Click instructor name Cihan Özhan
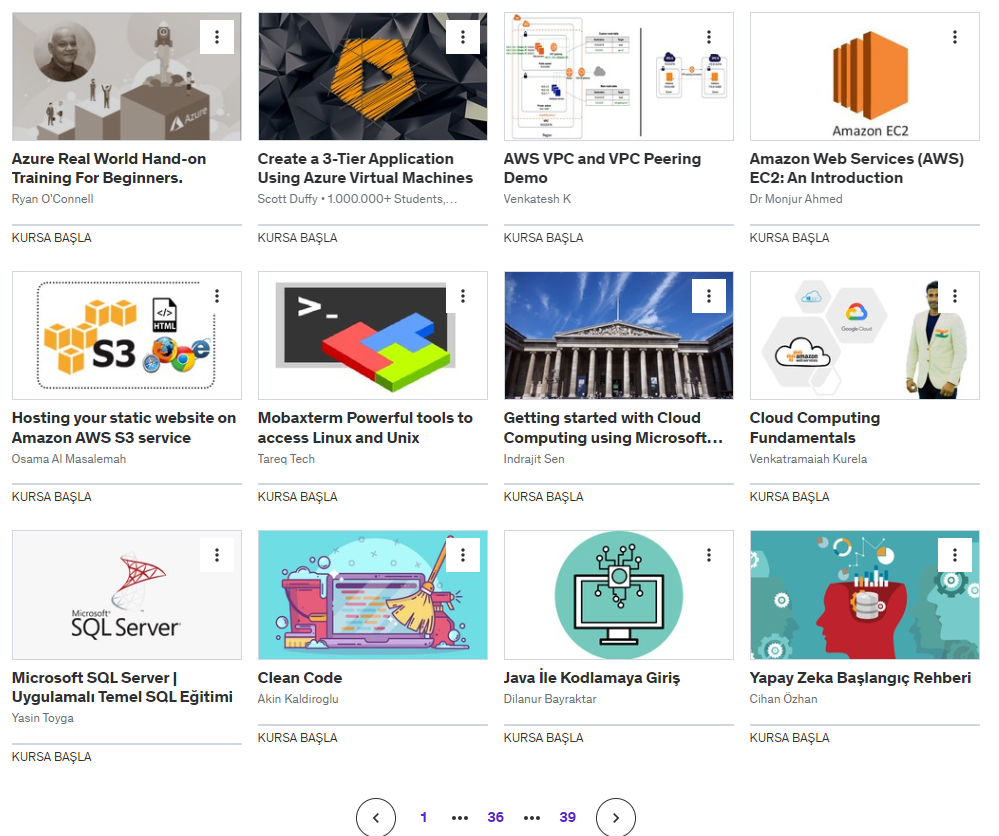The image size is (999, 836). (x=783, y=699)
